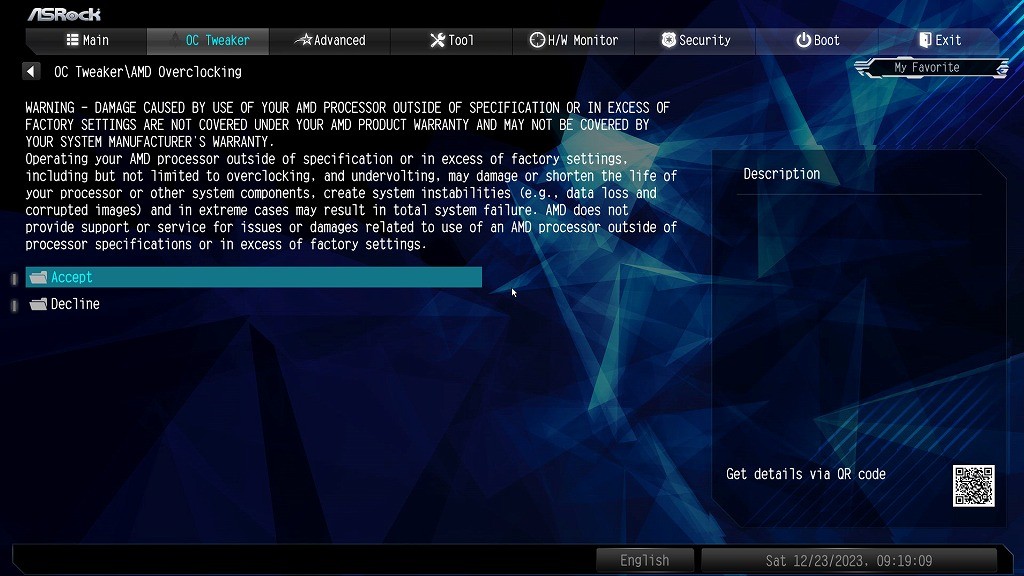
Task: Click the QR code image
Action: [x=973, y=486]
